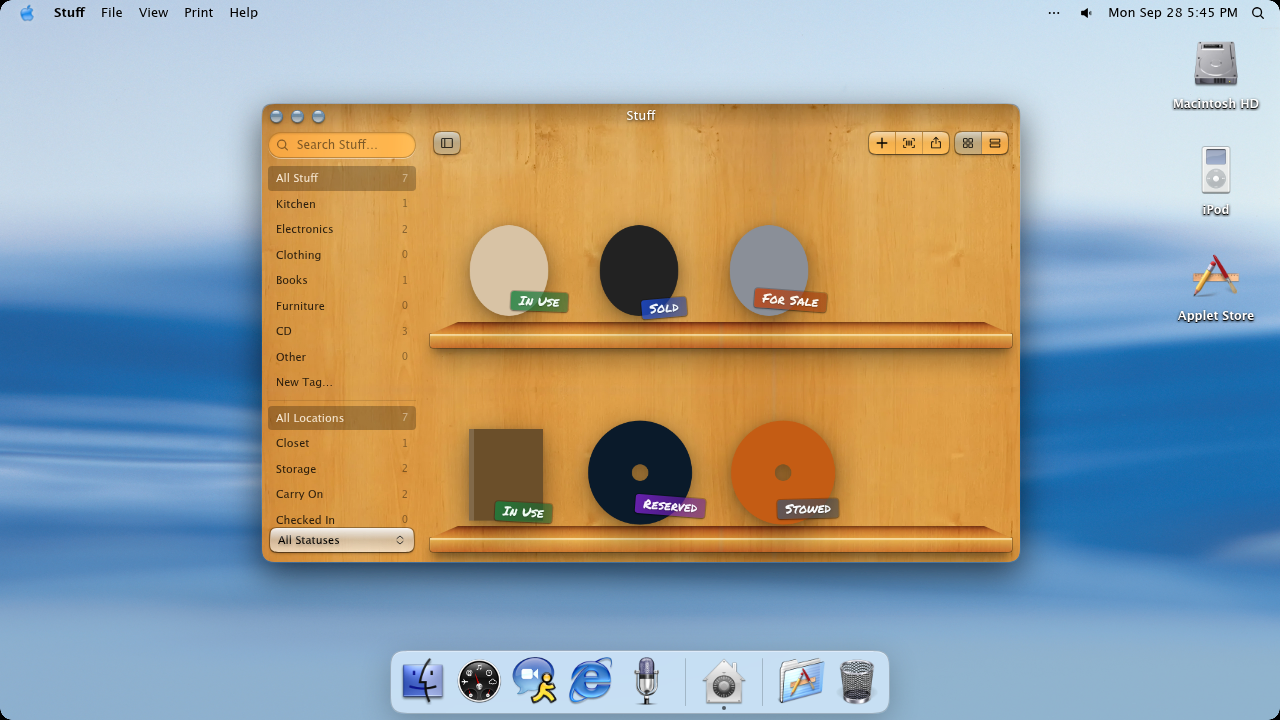Select the black item marked Sold
Screen dimensions: 1280x720
[x=639, y=270]
